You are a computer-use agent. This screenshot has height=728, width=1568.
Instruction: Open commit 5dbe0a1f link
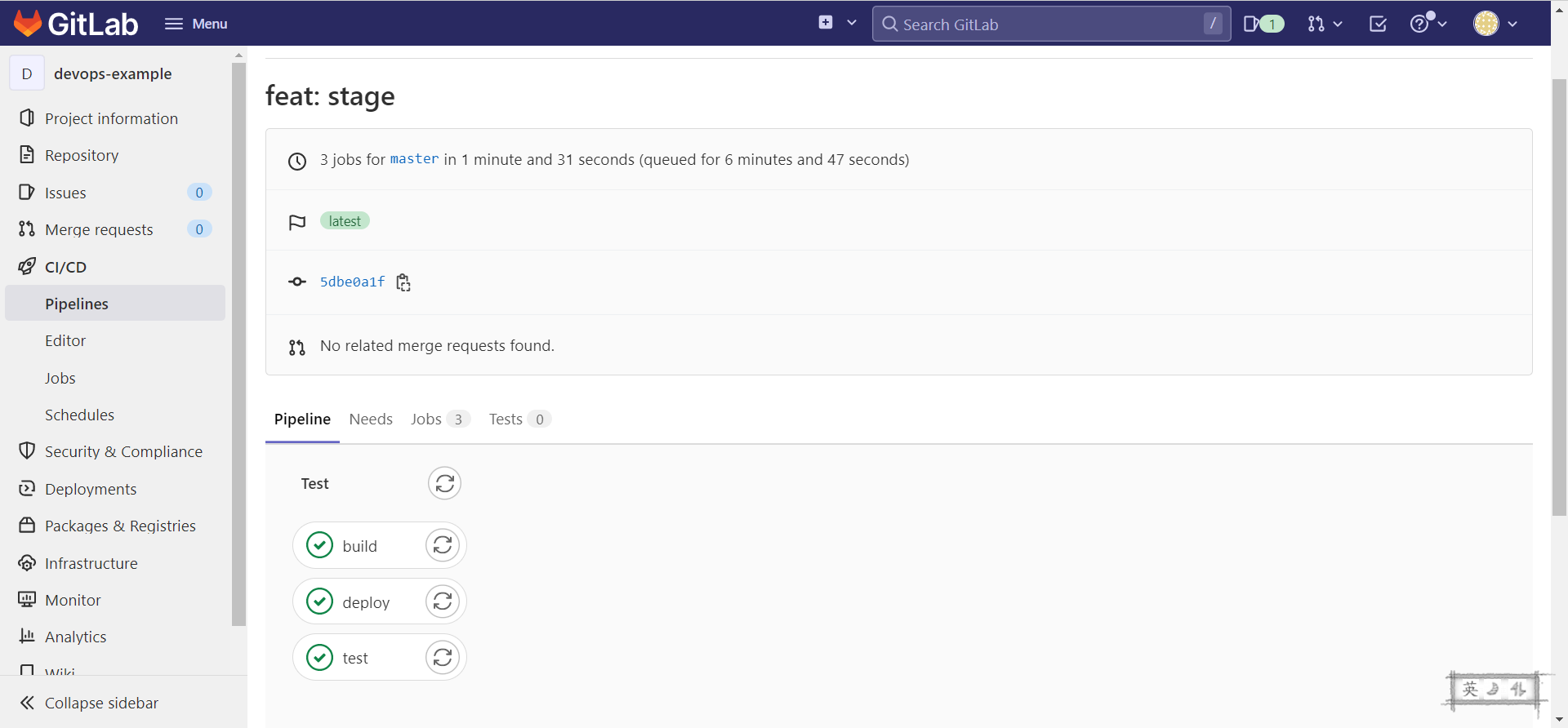352,282
